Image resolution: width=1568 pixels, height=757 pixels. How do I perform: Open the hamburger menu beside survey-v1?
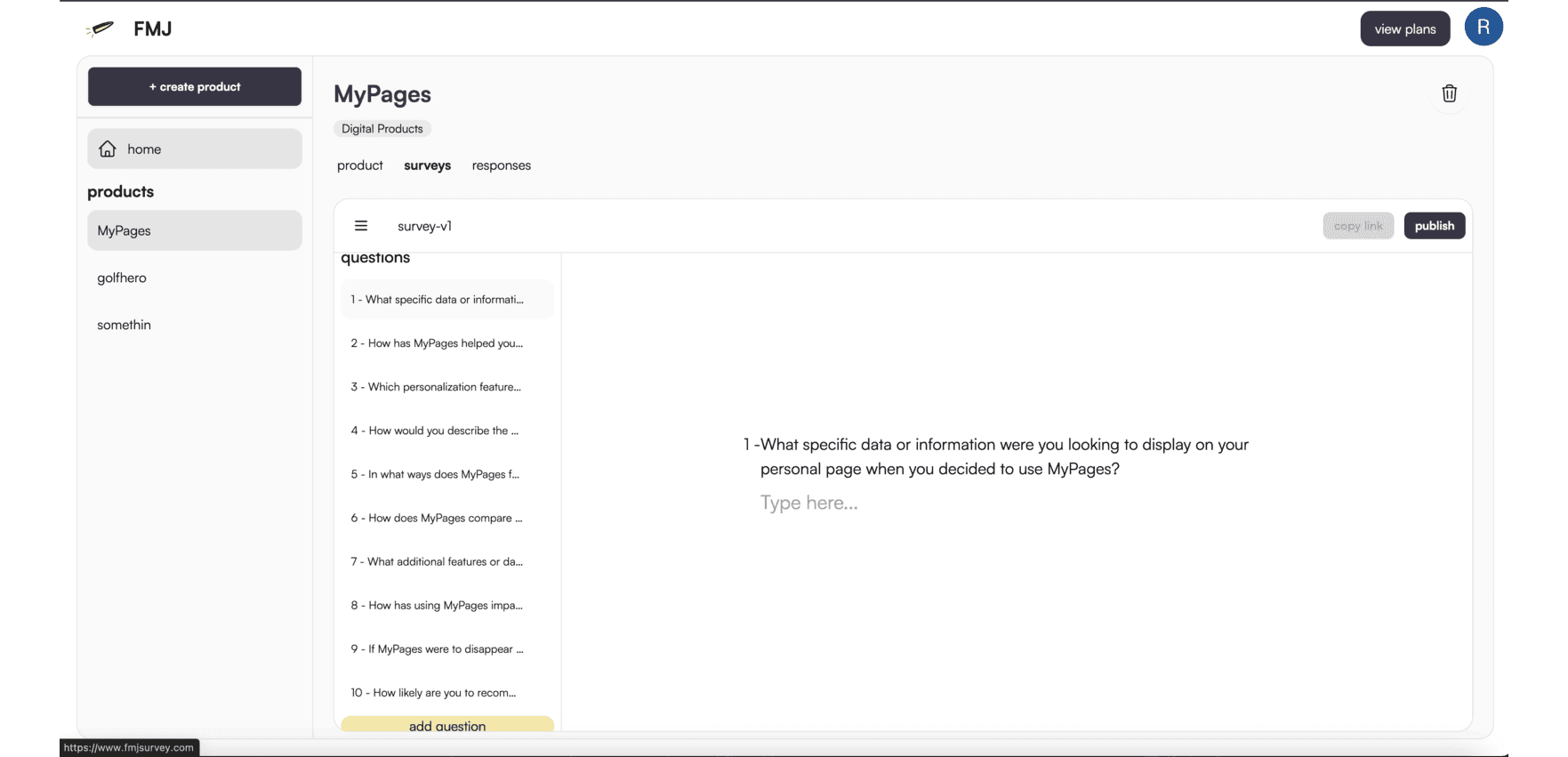[361, 226]
